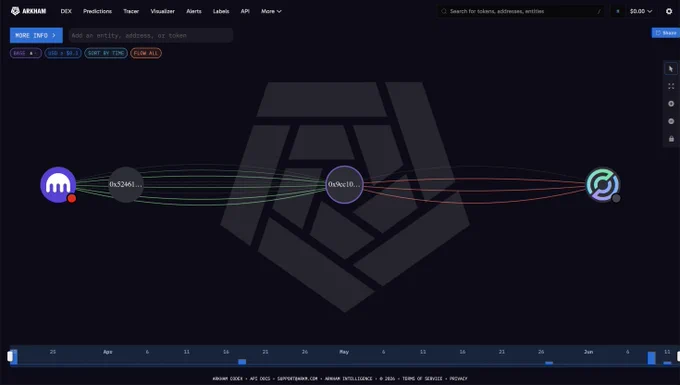The image size is (680, 385).
Task: Open the USD ≥ $0.1 filter chip
Action: 63,53
